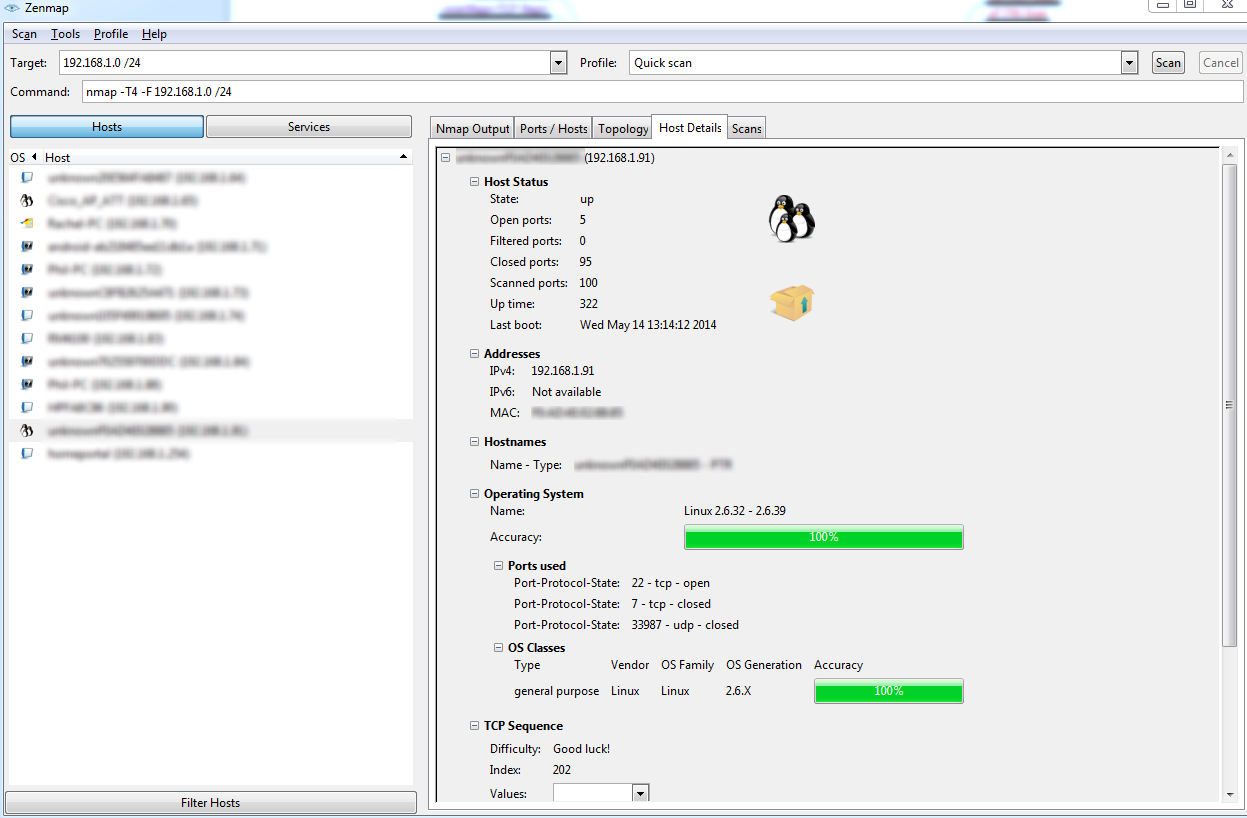
Task: Collapse the Host Status section
Action: [475, 182]
